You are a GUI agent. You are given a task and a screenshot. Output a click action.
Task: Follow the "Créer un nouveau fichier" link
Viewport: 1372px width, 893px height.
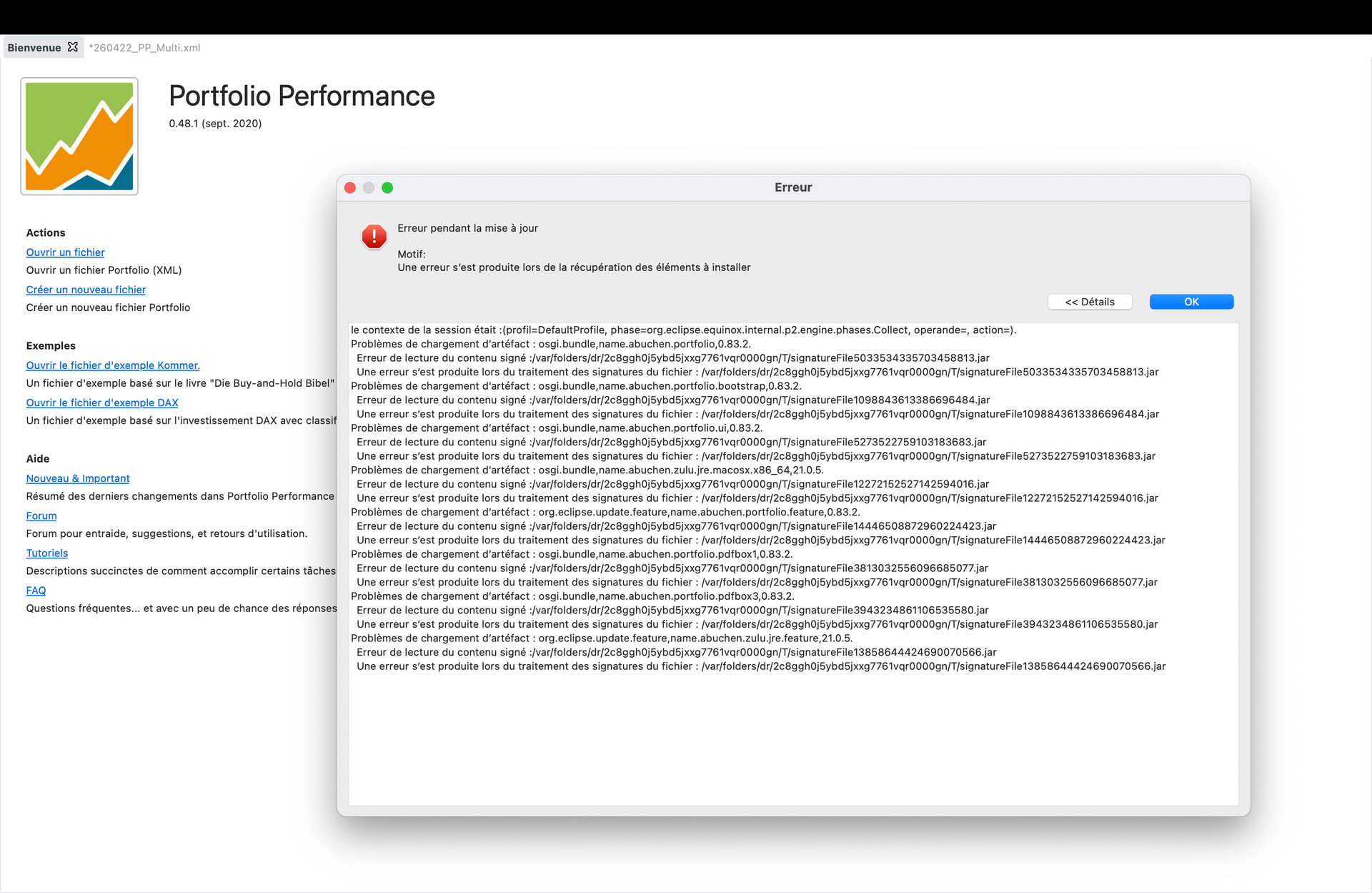pos(86,290)
